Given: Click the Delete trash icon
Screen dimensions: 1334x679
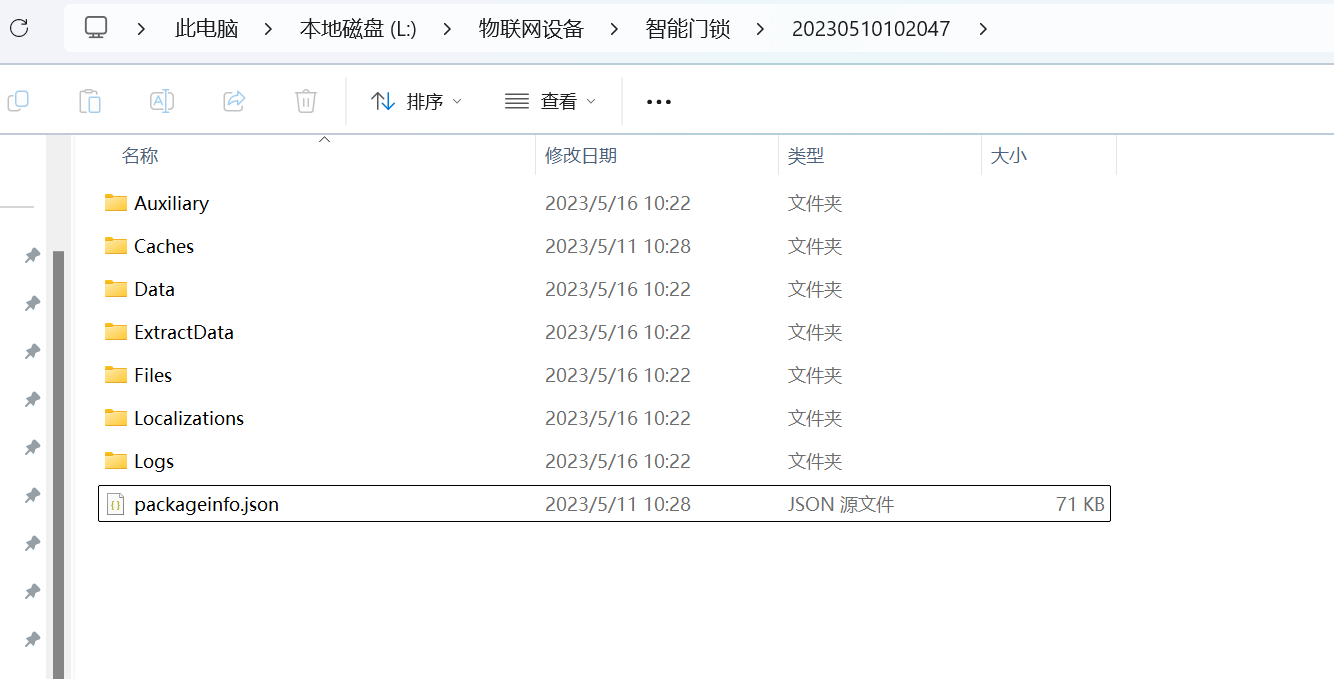Looking at the screenshot, I should [306, 101].
